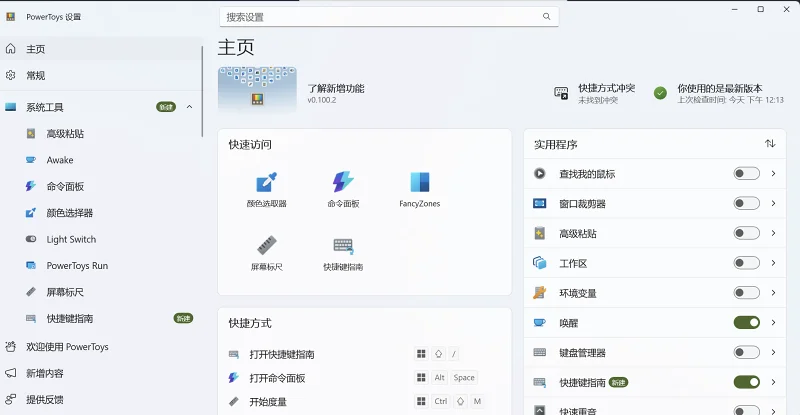
Task: Open 窗口裁剪器 settings via chevron
Action: [x=773, y=203]
